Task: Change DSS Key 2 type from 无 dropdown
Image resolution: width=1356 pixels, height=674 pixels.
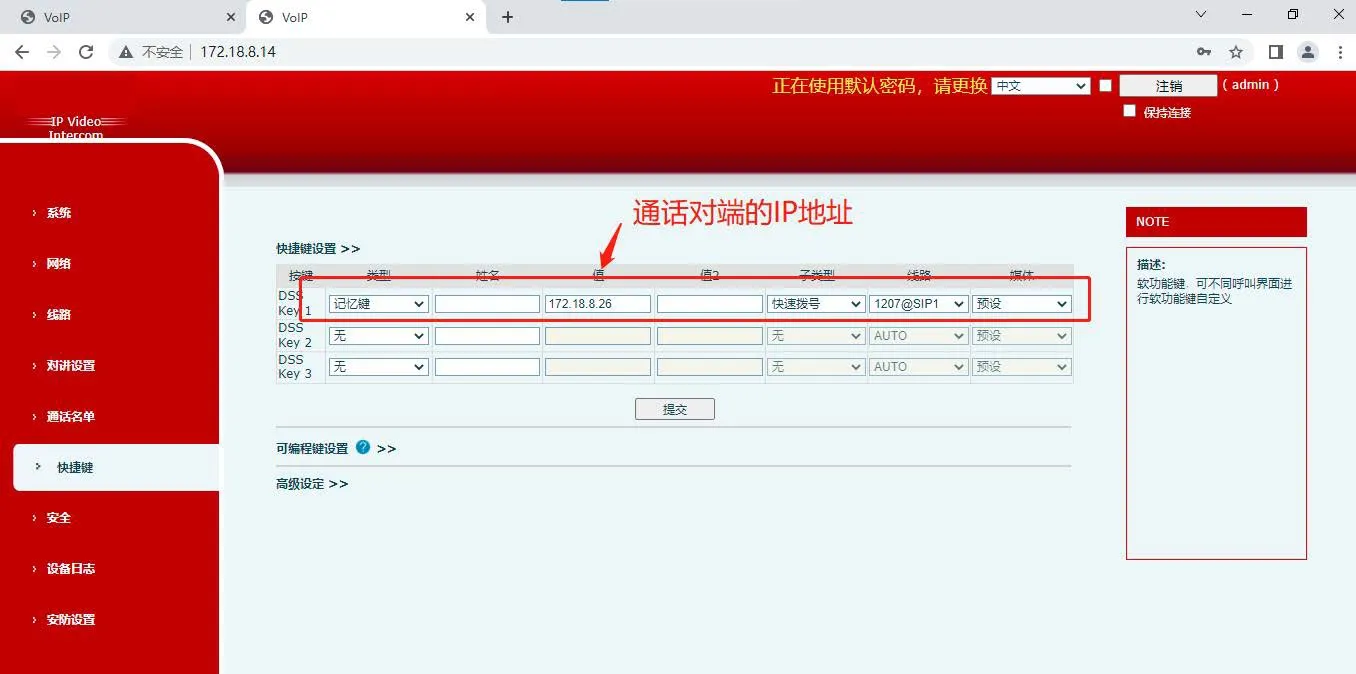Action: [378, 335]
